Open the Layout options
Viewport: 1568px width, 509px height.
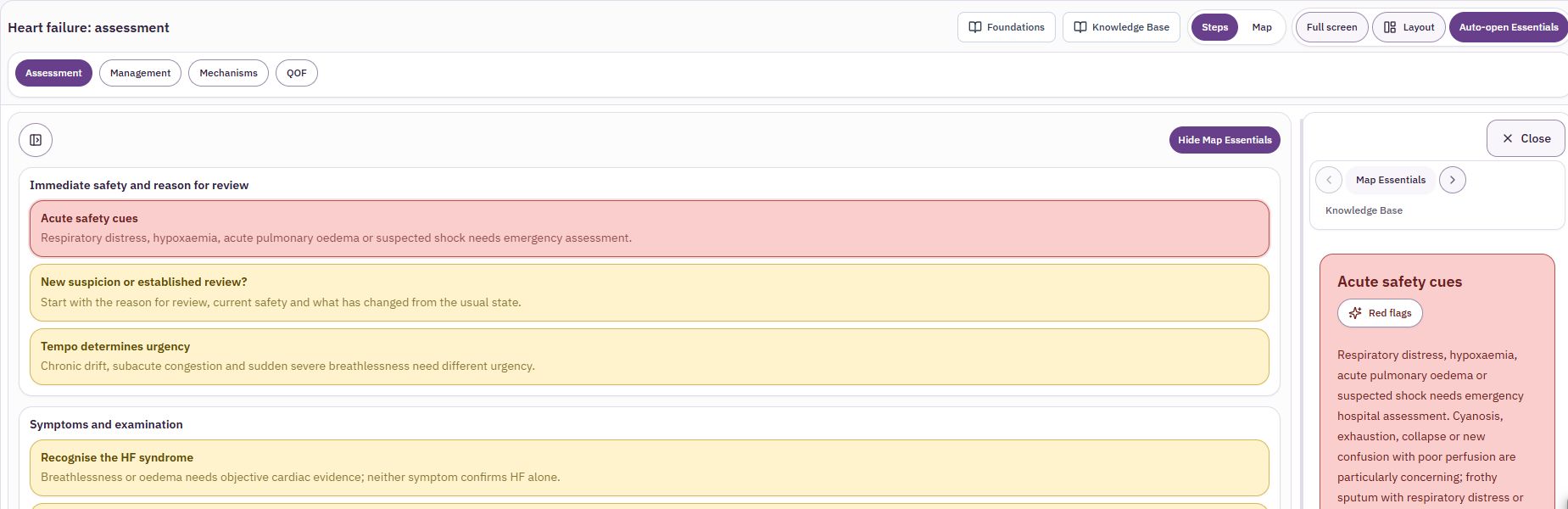point(1409,27)
